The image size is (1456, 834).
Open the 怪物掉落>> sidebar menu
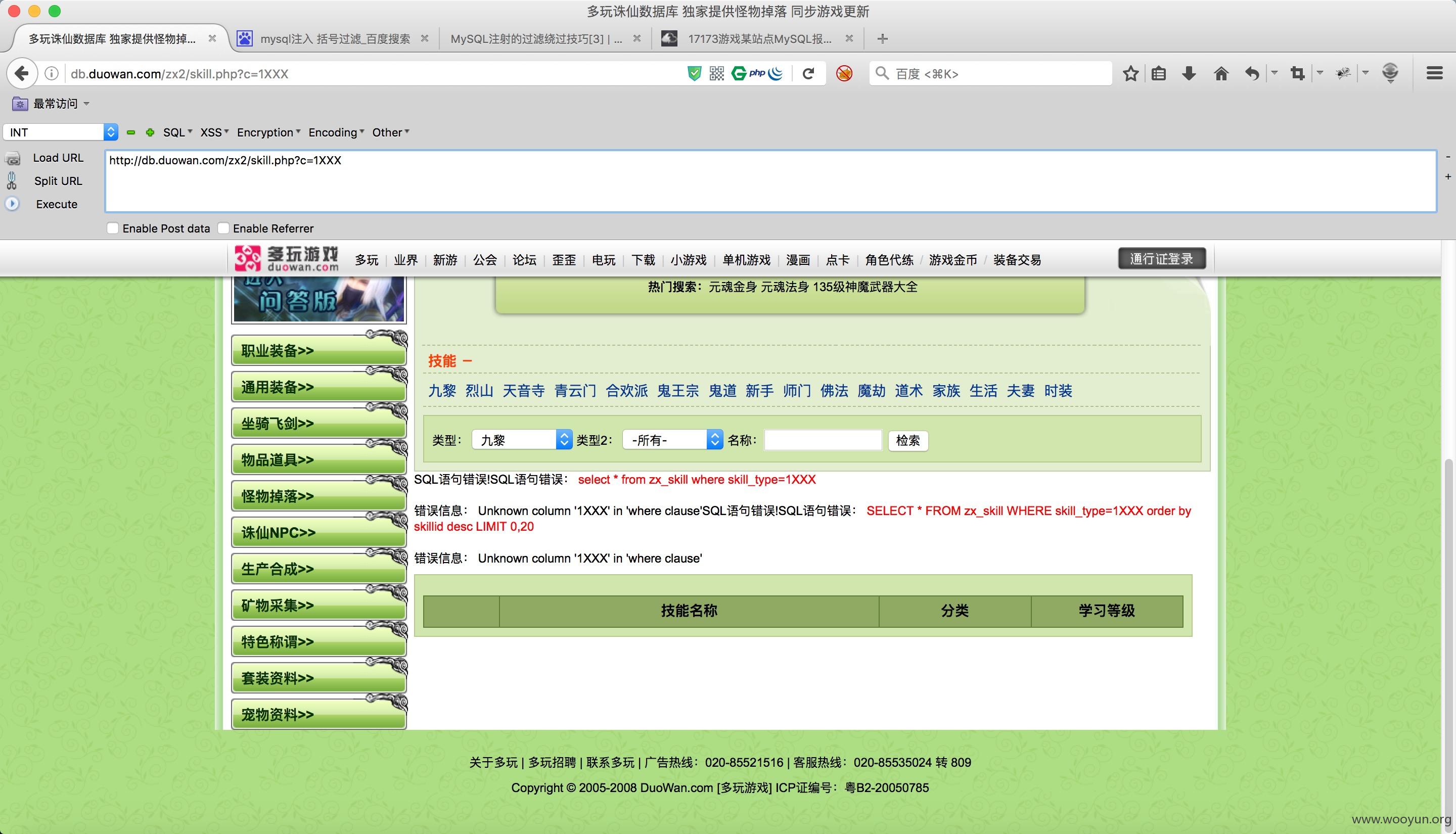[x=318, y=495]
